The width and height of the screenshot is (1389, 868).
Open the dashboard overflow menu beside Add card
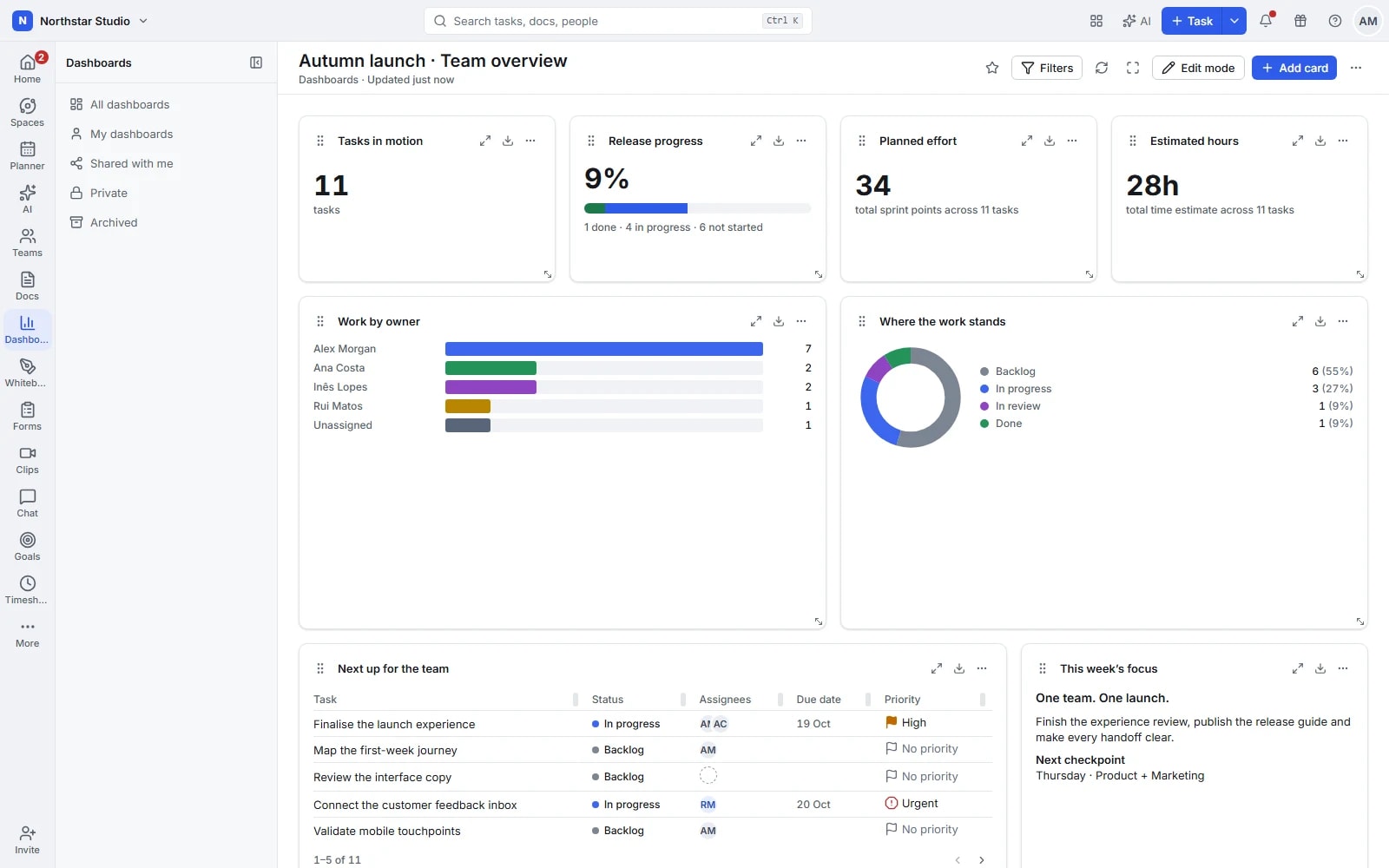[1356, 68]
